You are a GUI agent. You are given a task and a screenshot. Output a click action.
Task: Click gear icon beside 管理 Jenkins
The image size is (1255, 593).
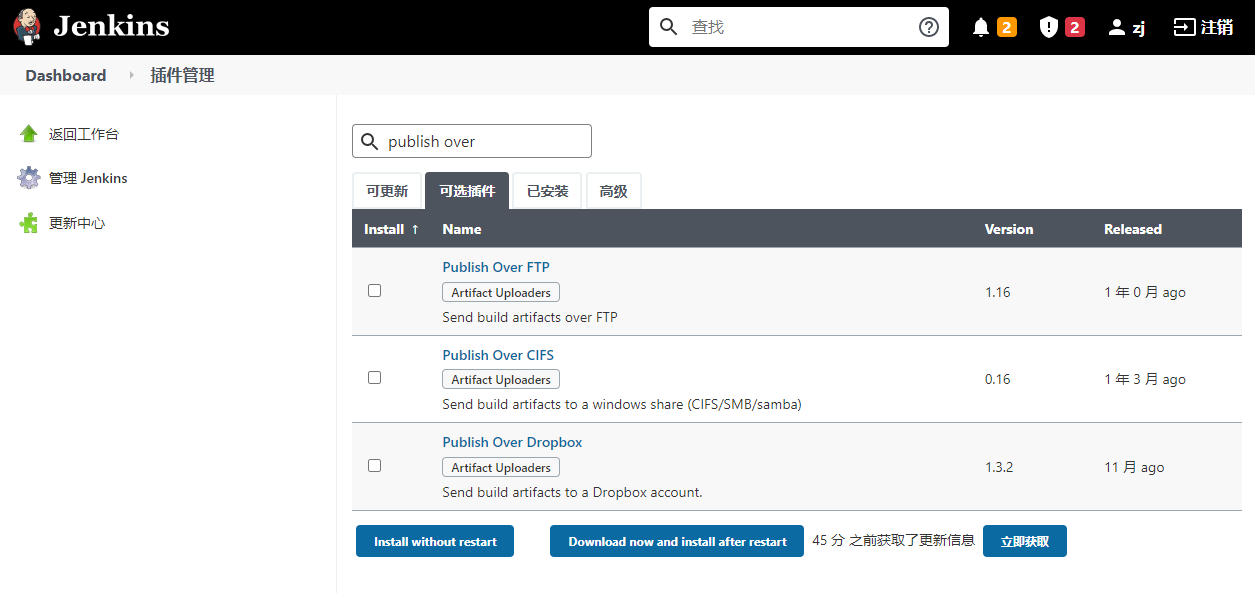[29, 178]
